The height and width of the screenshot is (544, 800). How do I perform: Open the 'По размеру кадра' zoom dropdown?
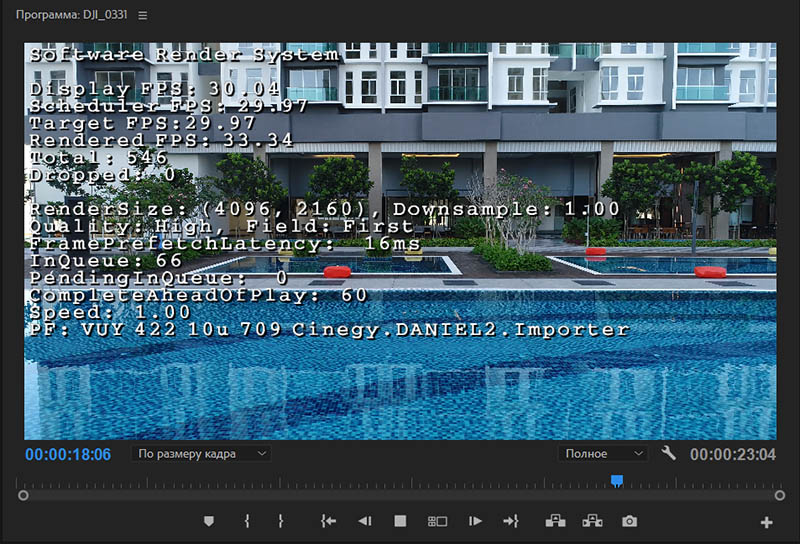click(x=202, y=454)
